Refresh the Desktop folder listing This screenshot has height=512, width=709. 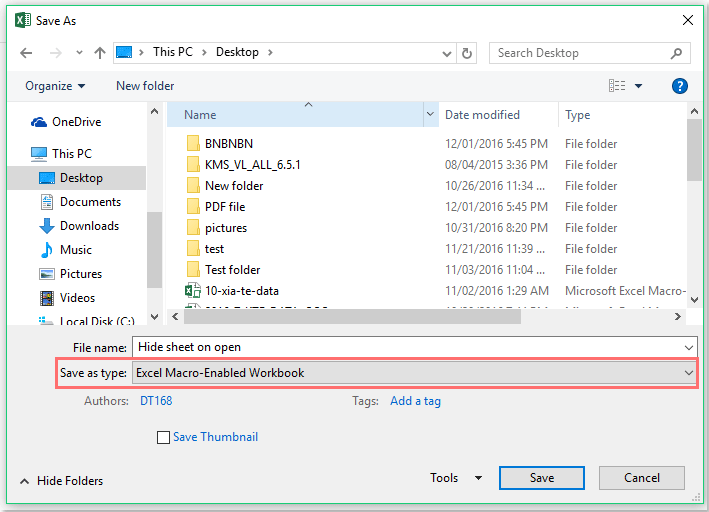tap(467, 53)
